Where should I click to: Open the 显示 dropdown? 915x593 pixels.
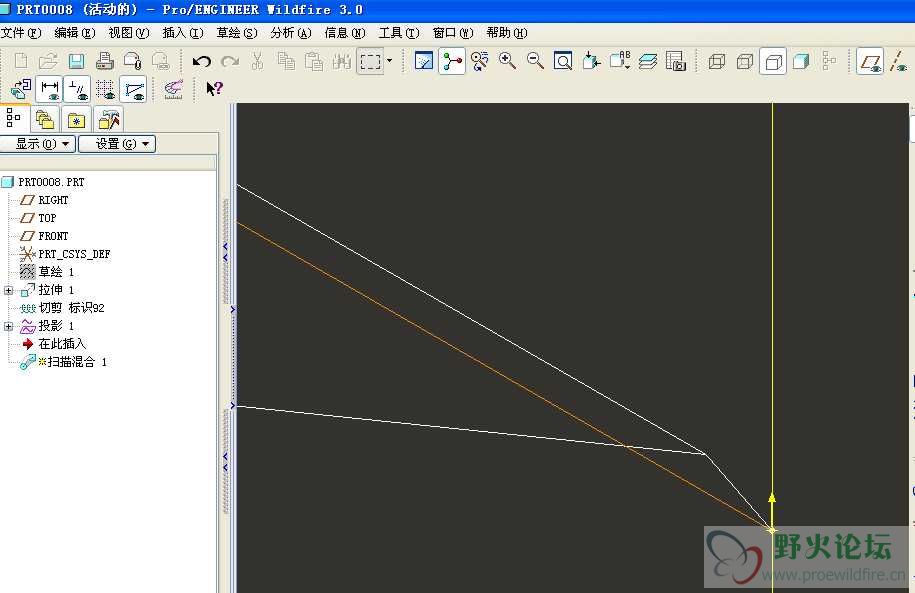click(x=39, y=144)
